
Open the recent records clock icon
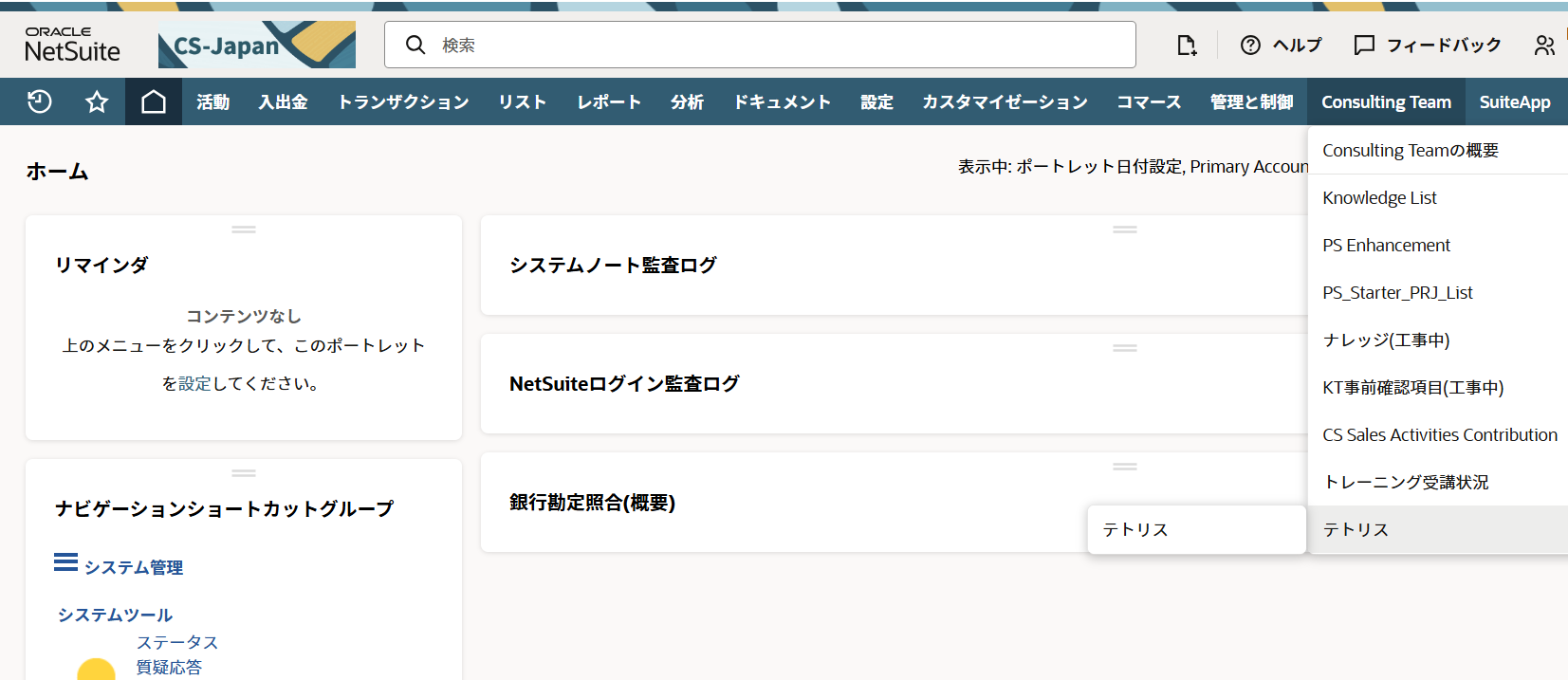(x=40, y=101)
